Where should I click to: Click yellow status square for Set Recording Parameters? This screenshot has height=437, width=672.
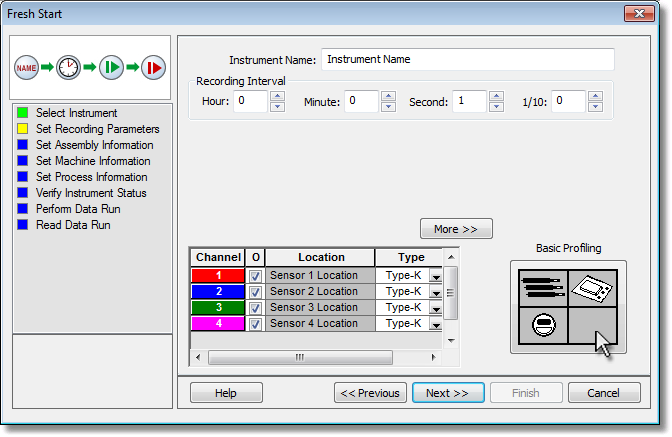point(23,129)
